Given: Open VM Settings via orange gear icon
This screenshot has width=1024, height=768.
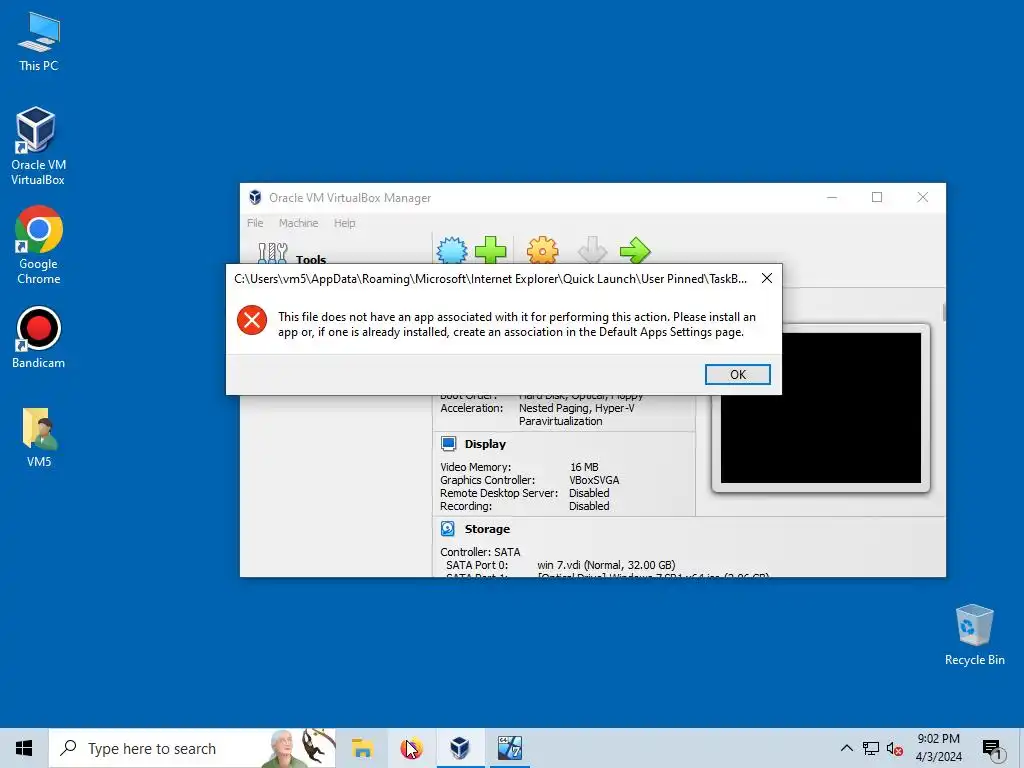Looking at the screenshot, I should tap(543, 250).
